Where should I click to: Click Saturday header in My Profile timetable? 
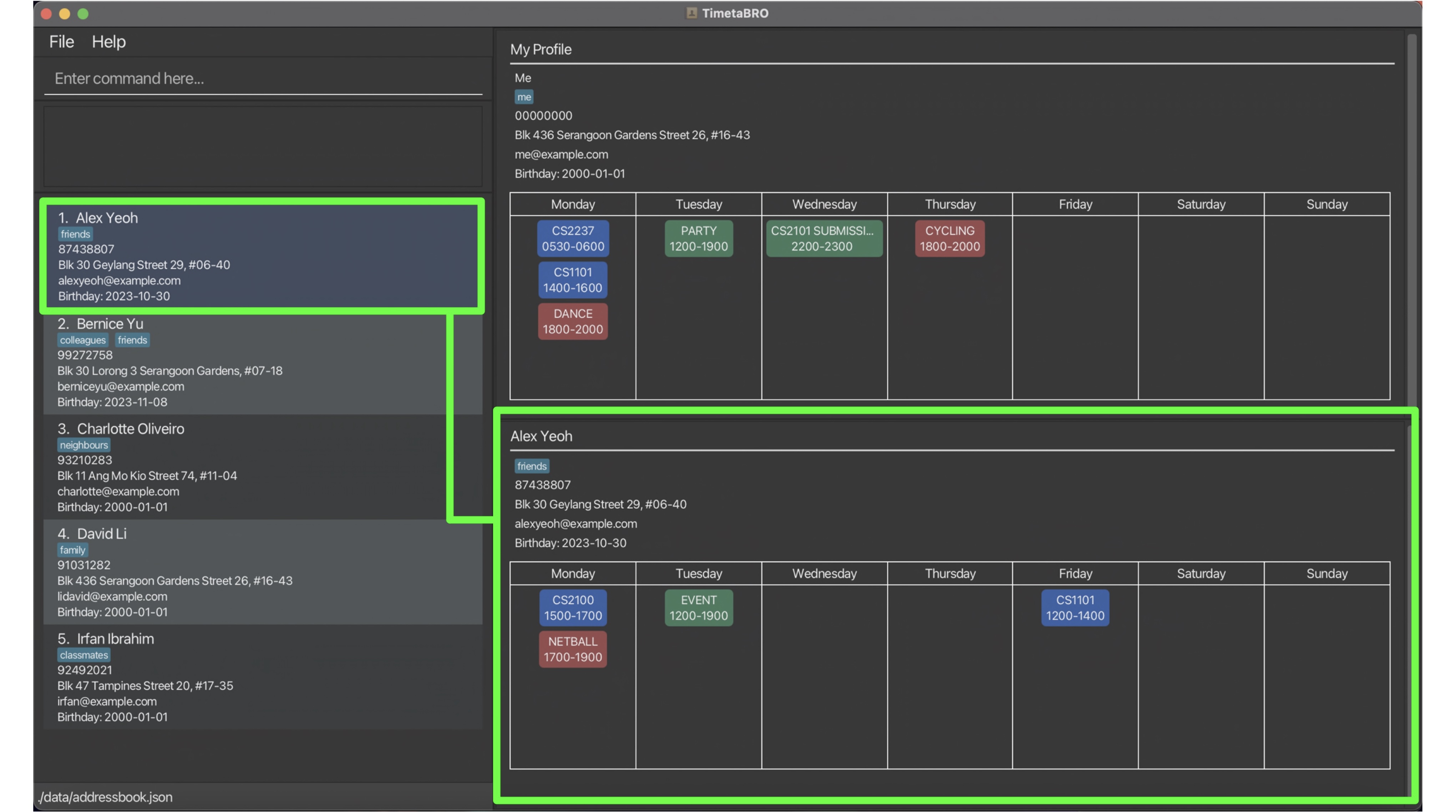pos(1201,204)
